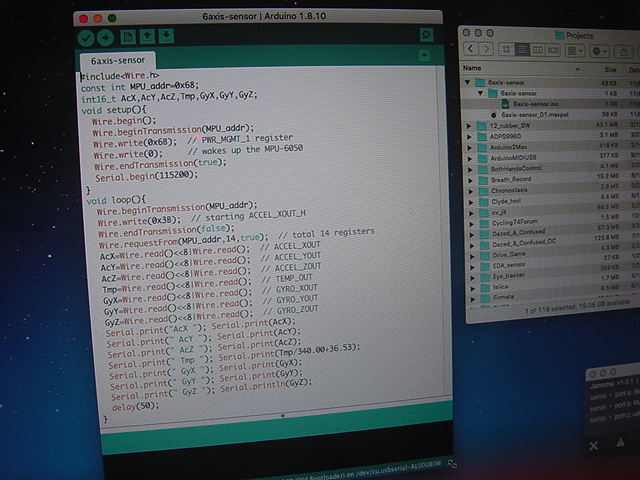
Task: Click the Upload arrow button in Arduino
Action: 105,38
